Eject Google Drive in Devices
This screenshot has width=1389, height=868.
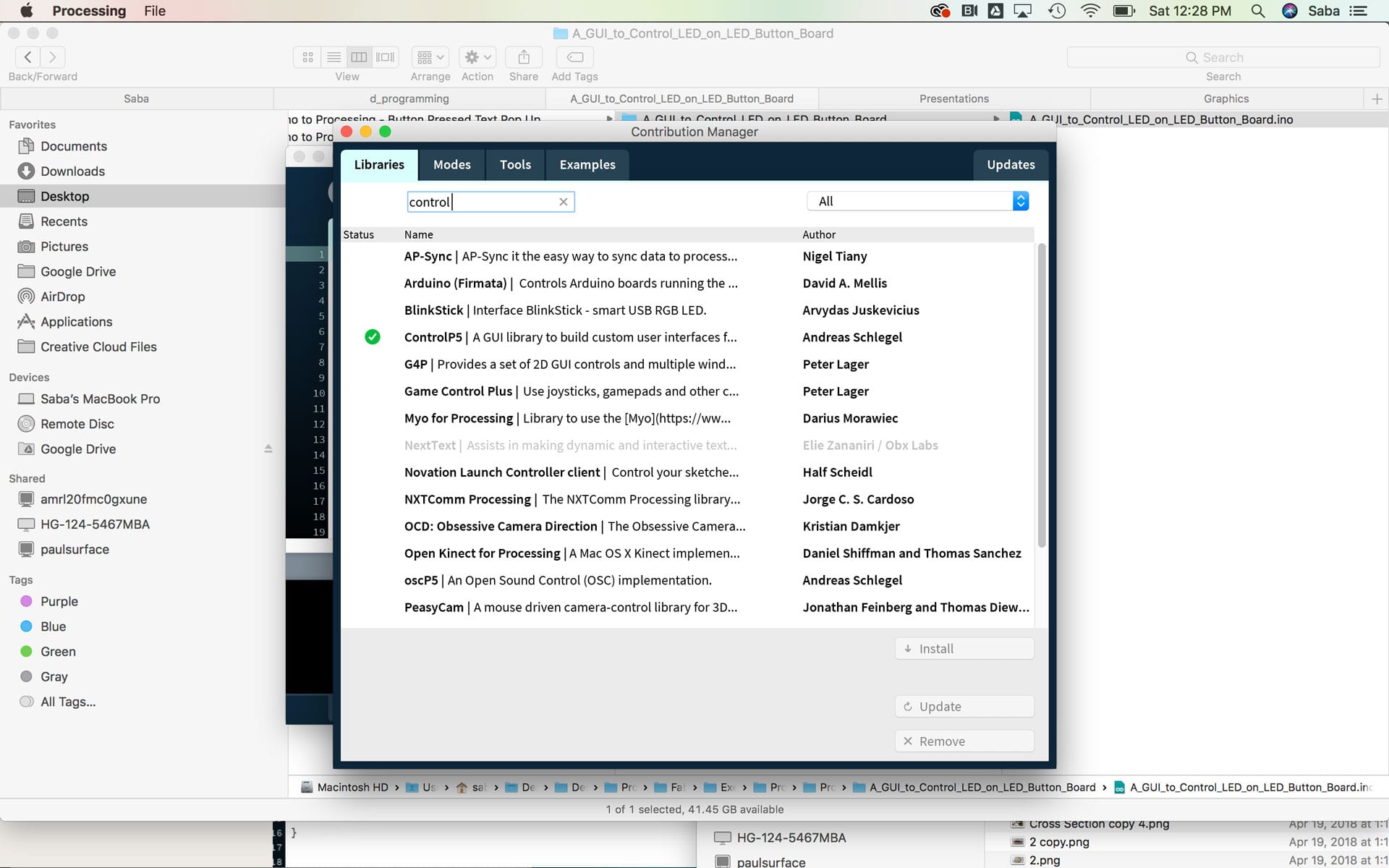[x=268, y=448]
